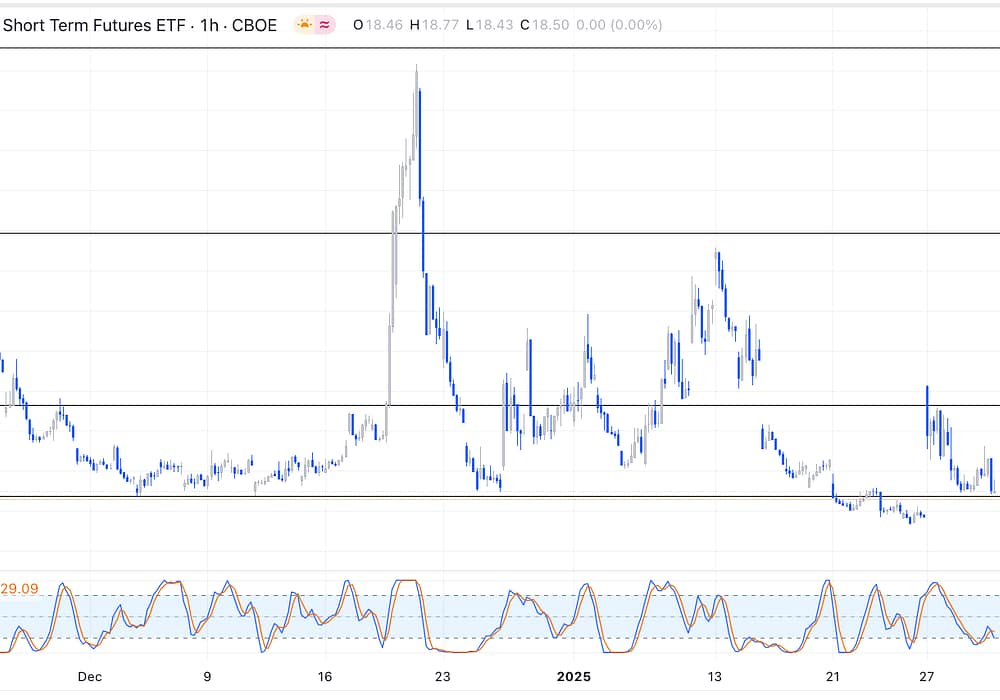Screen dimensions: 1000x700
Task: Click the low price value 18.43
Action: 495,25
